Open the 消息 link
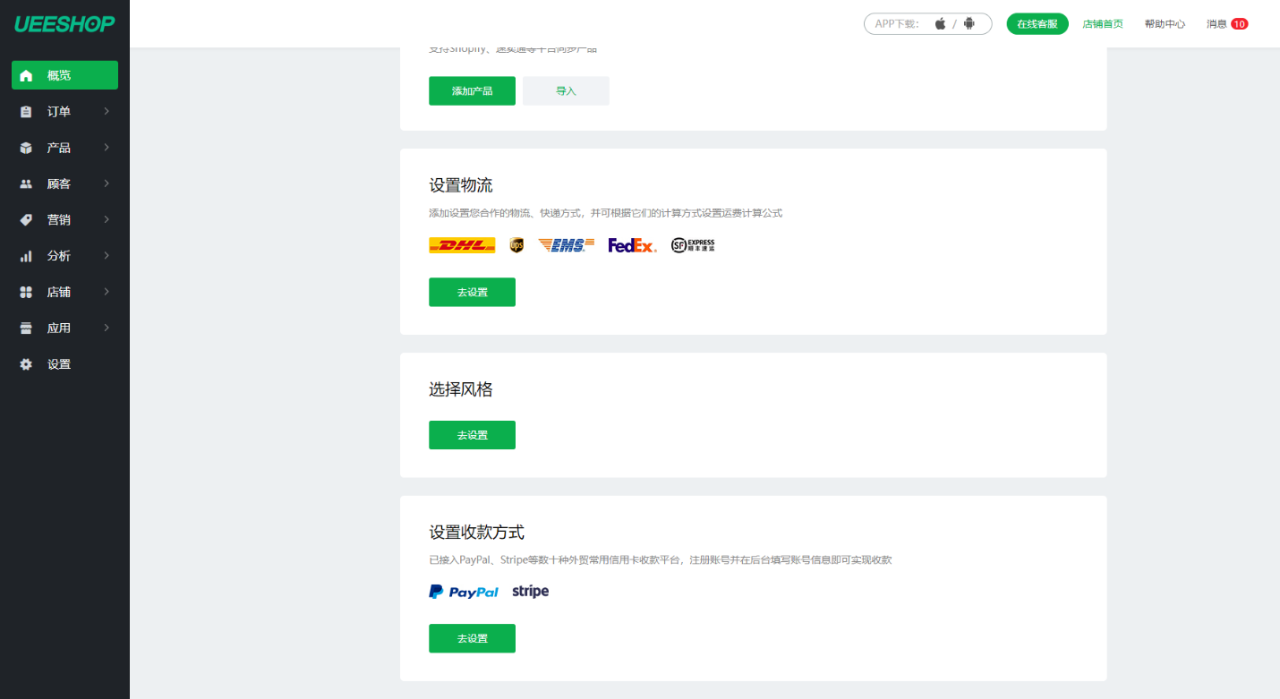The width and height of the screenshot is (1280, 699). (x=1216, y=24)
